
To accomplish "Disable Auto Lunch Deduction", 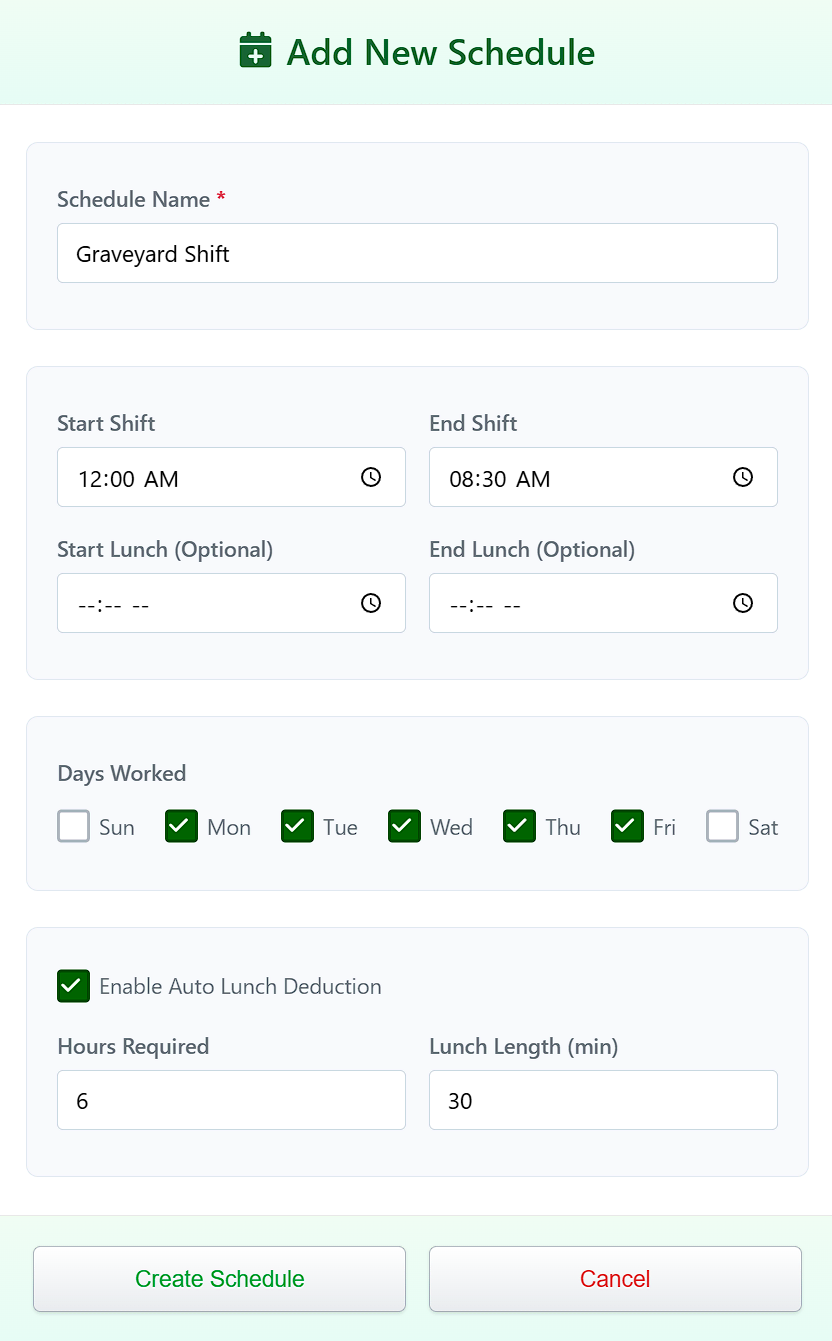I will tap(73, 986).
